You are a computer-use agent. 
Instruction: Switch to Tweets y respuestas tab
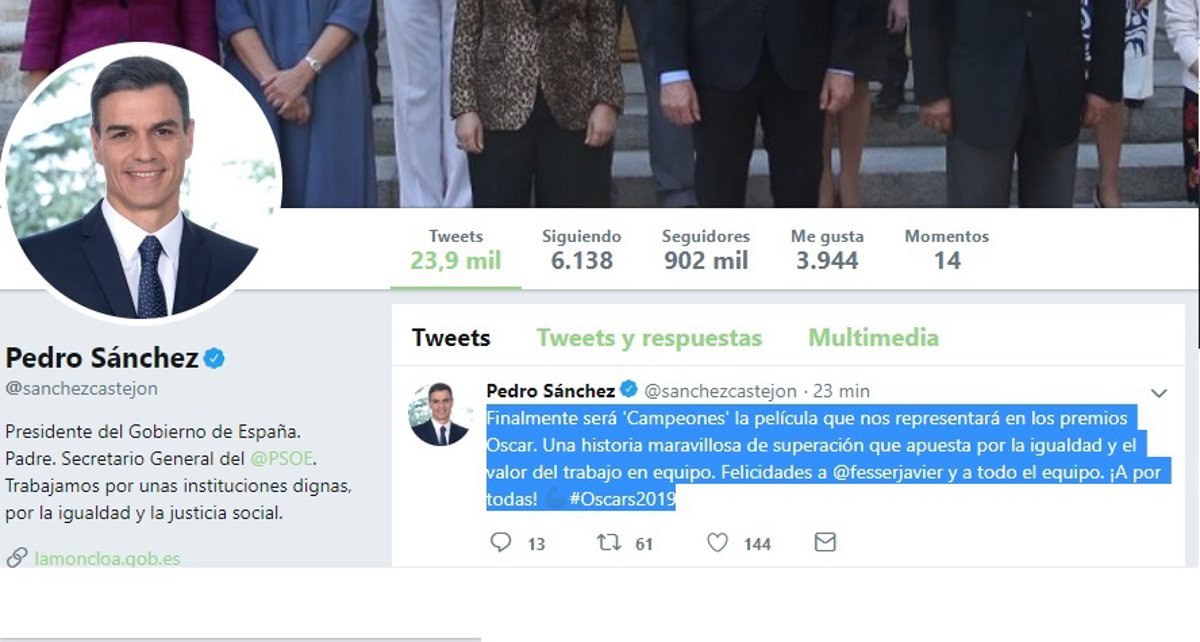(649, 338)
